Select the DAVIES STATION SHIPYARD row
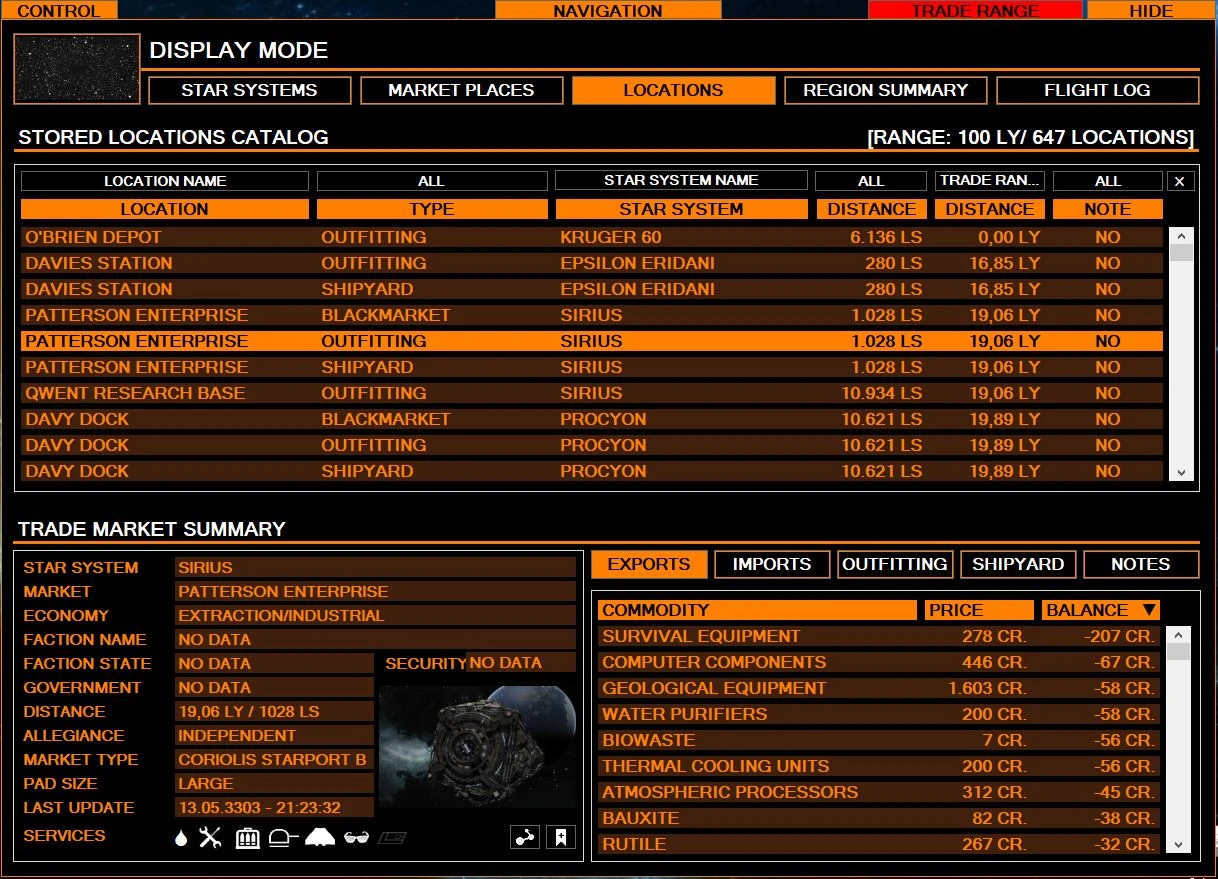This screenshot has height=879, width=1218. (x=592, y=289)
